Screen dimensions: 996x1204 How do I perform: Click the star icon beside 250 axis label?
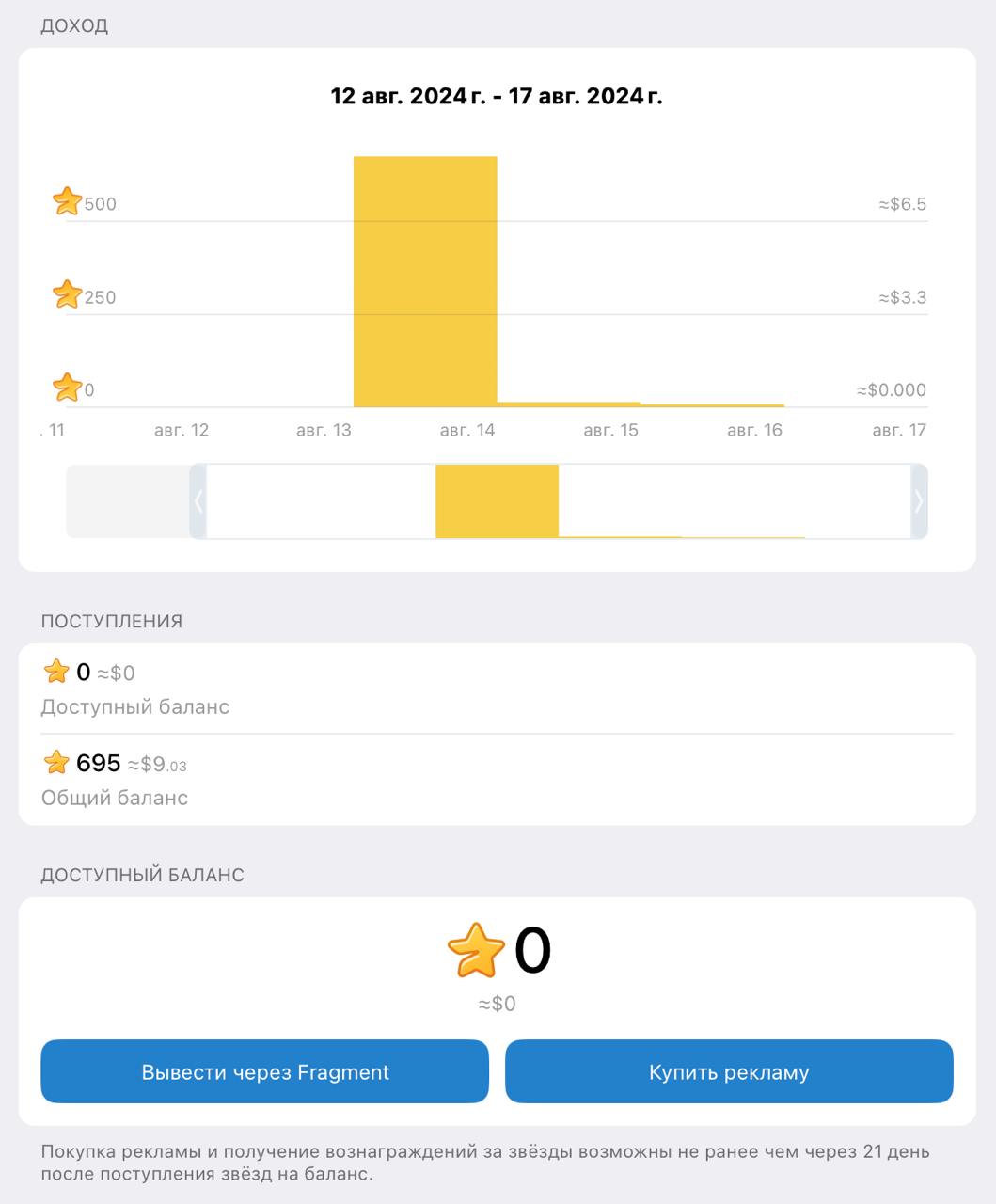[68, 294]
